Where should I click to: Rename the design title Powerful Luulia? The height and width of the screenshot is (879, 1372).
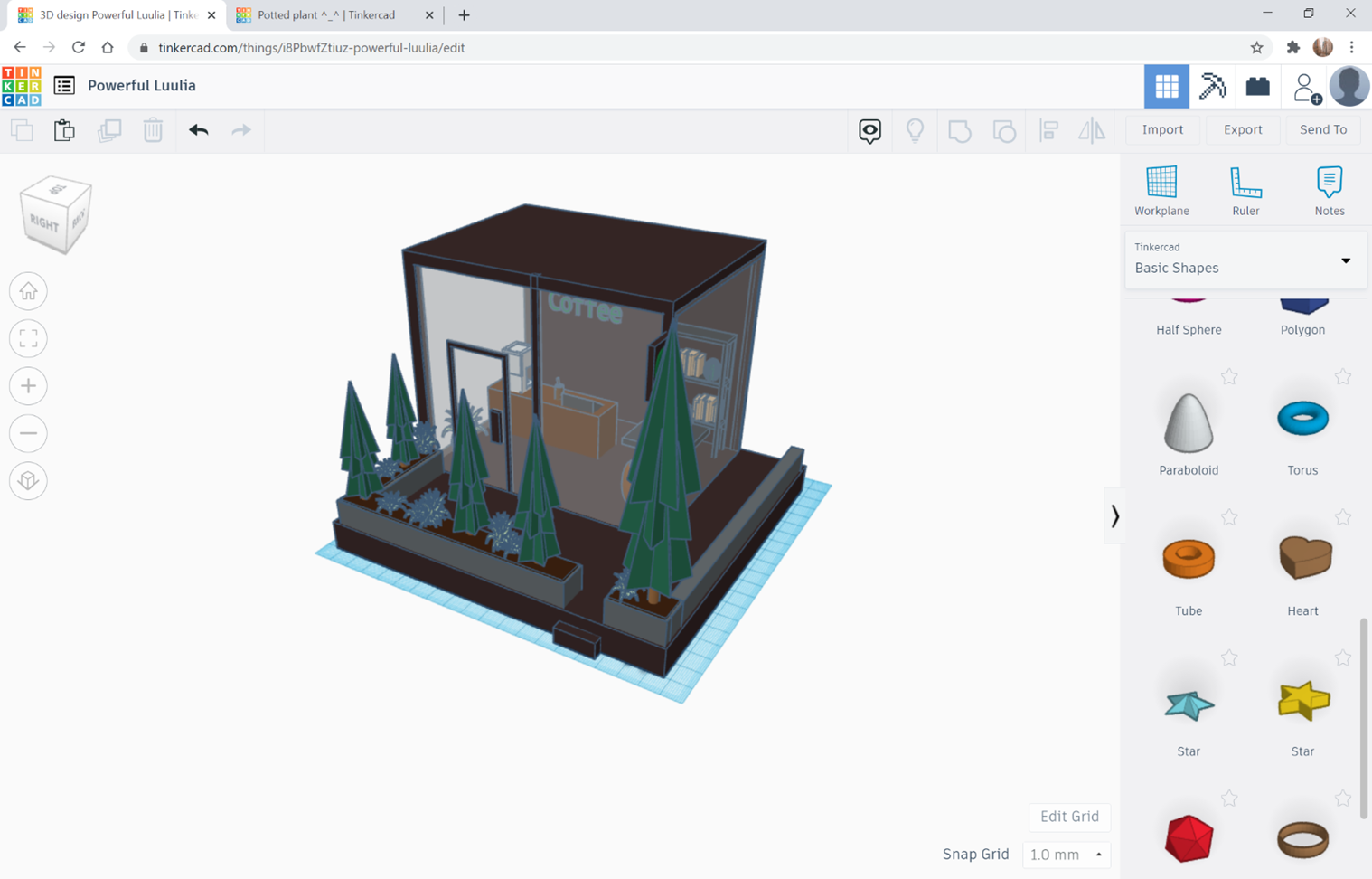(x=142, y=85)
